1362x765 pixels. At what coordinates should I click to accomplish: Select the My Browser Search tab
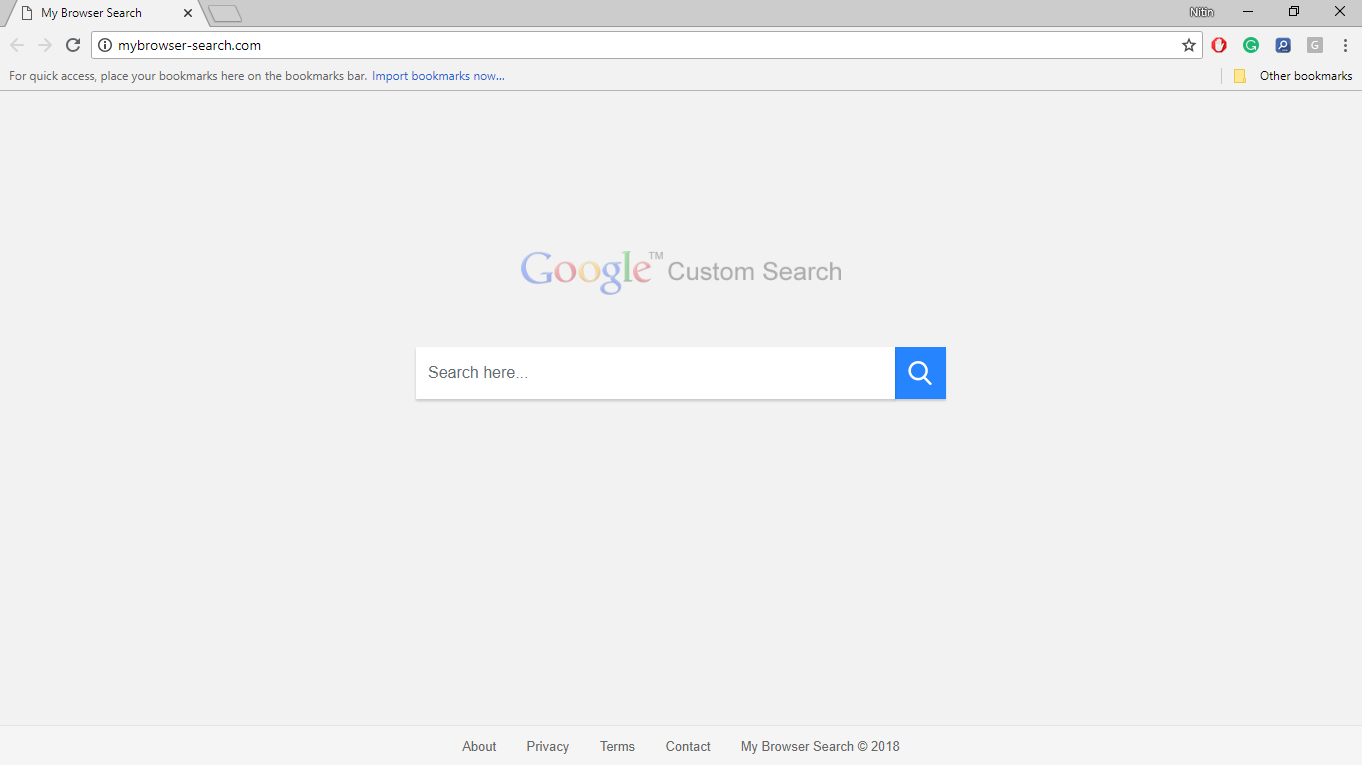pos(95,13)
